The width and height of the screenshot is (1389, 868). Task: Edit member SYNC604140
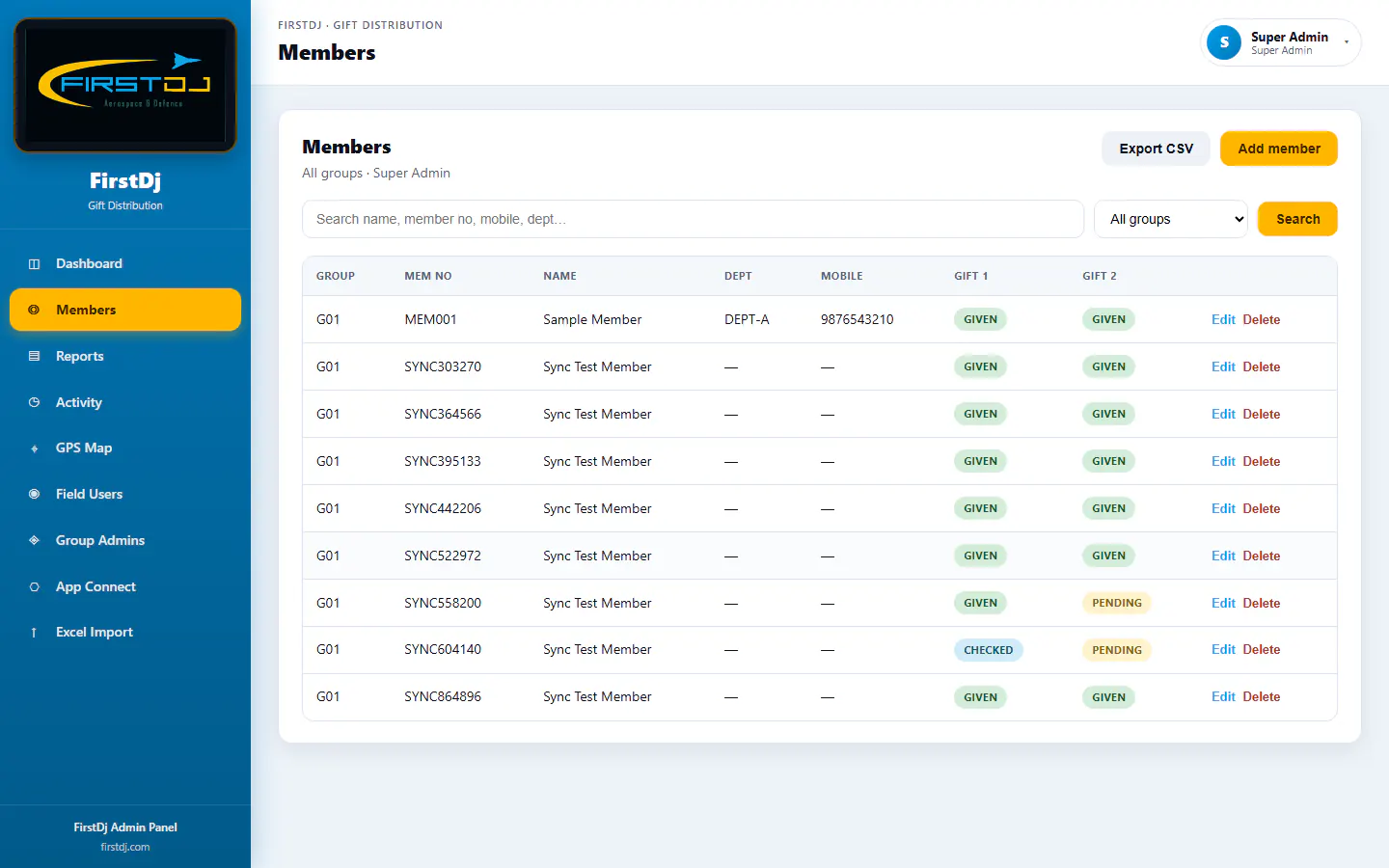coord(1223,649)
